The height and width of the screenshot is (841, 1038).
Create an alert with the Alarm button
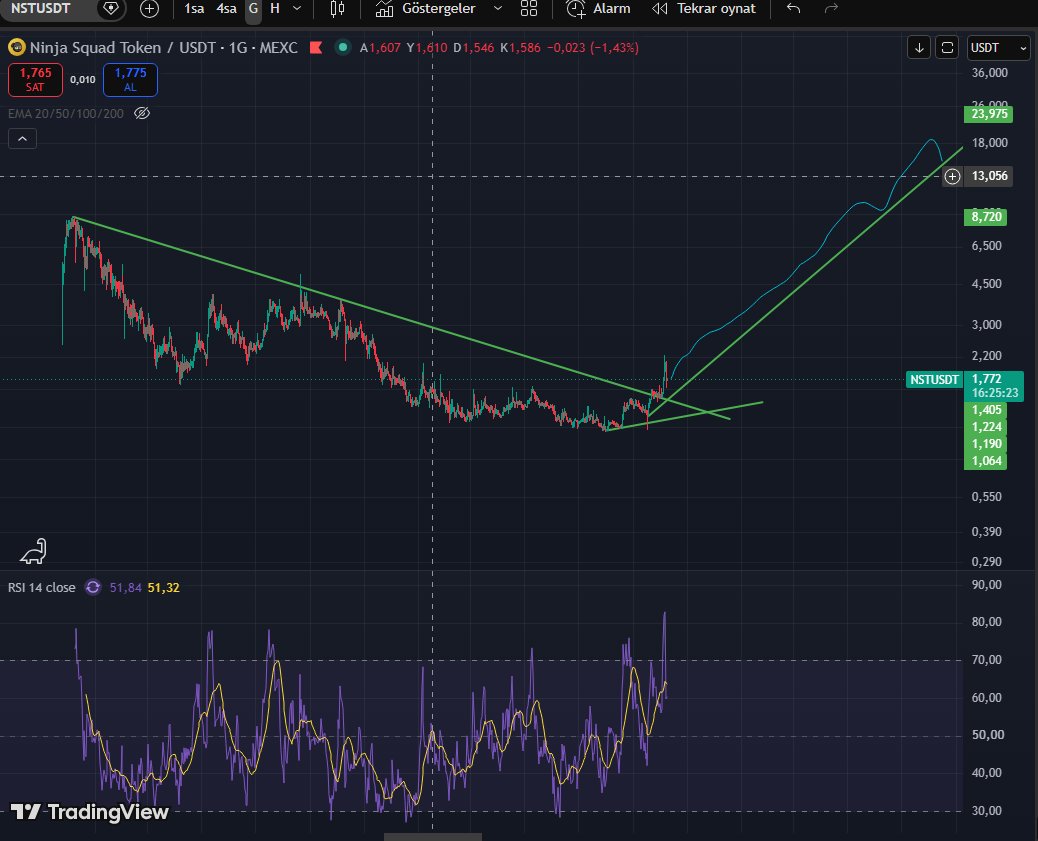click(x=599, y=9)
